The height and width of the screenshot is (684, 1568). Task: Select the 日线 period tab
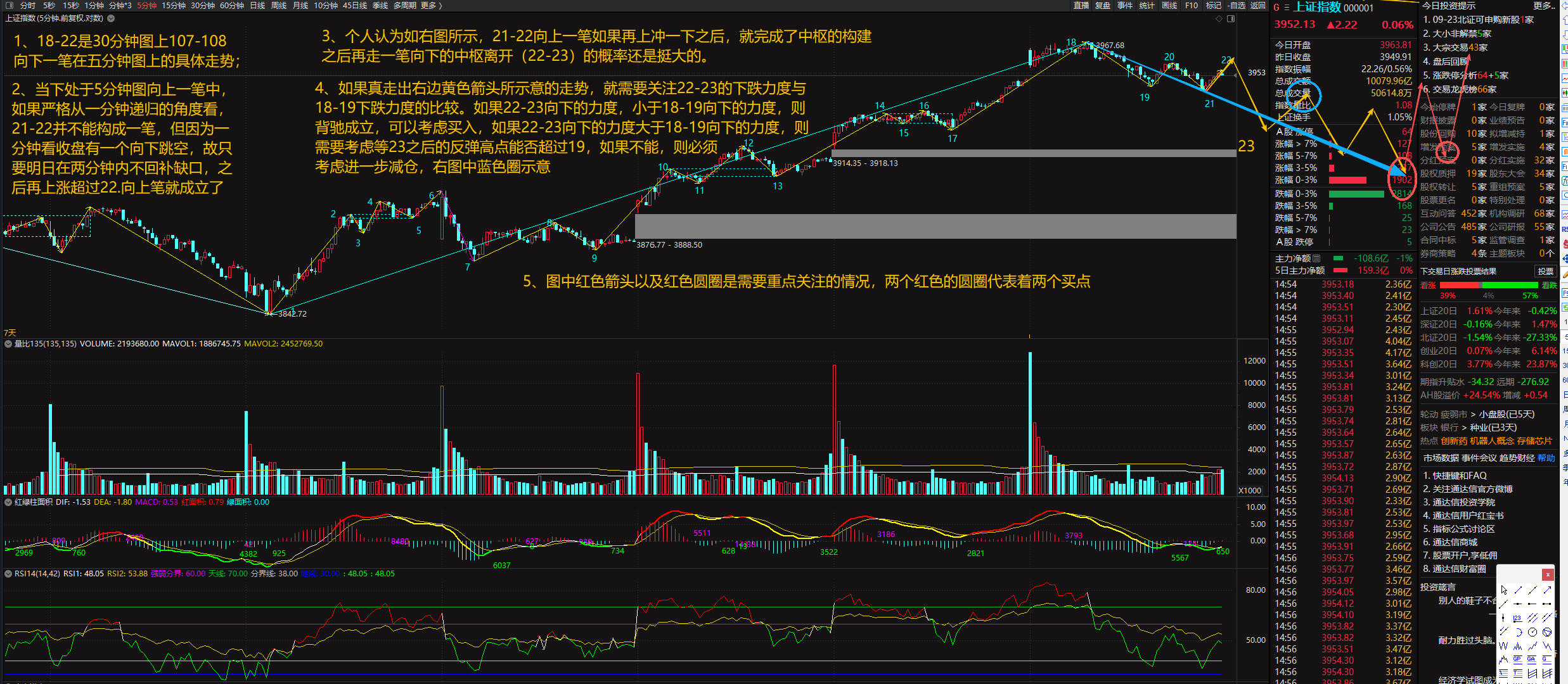click(x=257, y=5)
